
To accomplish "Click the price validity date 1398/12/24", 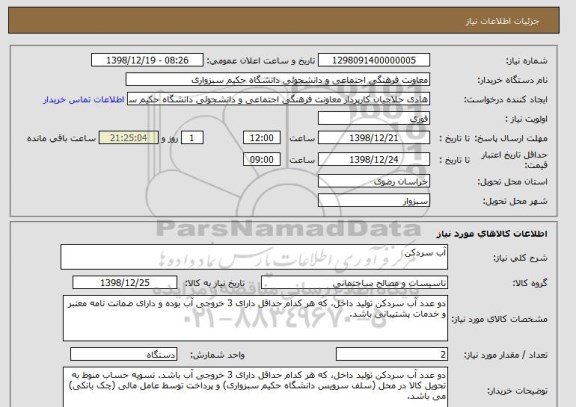I will pyautogui.click(x=374, y=160).
